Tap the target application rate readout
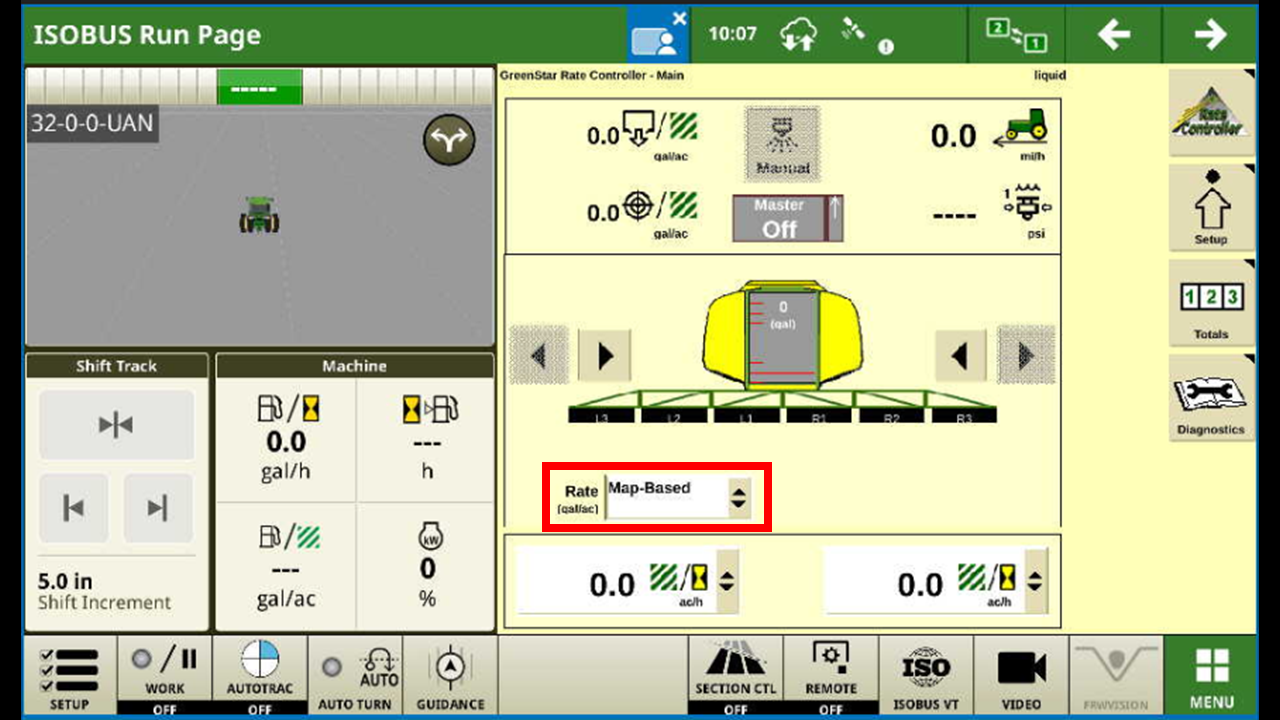 point(642,212)
